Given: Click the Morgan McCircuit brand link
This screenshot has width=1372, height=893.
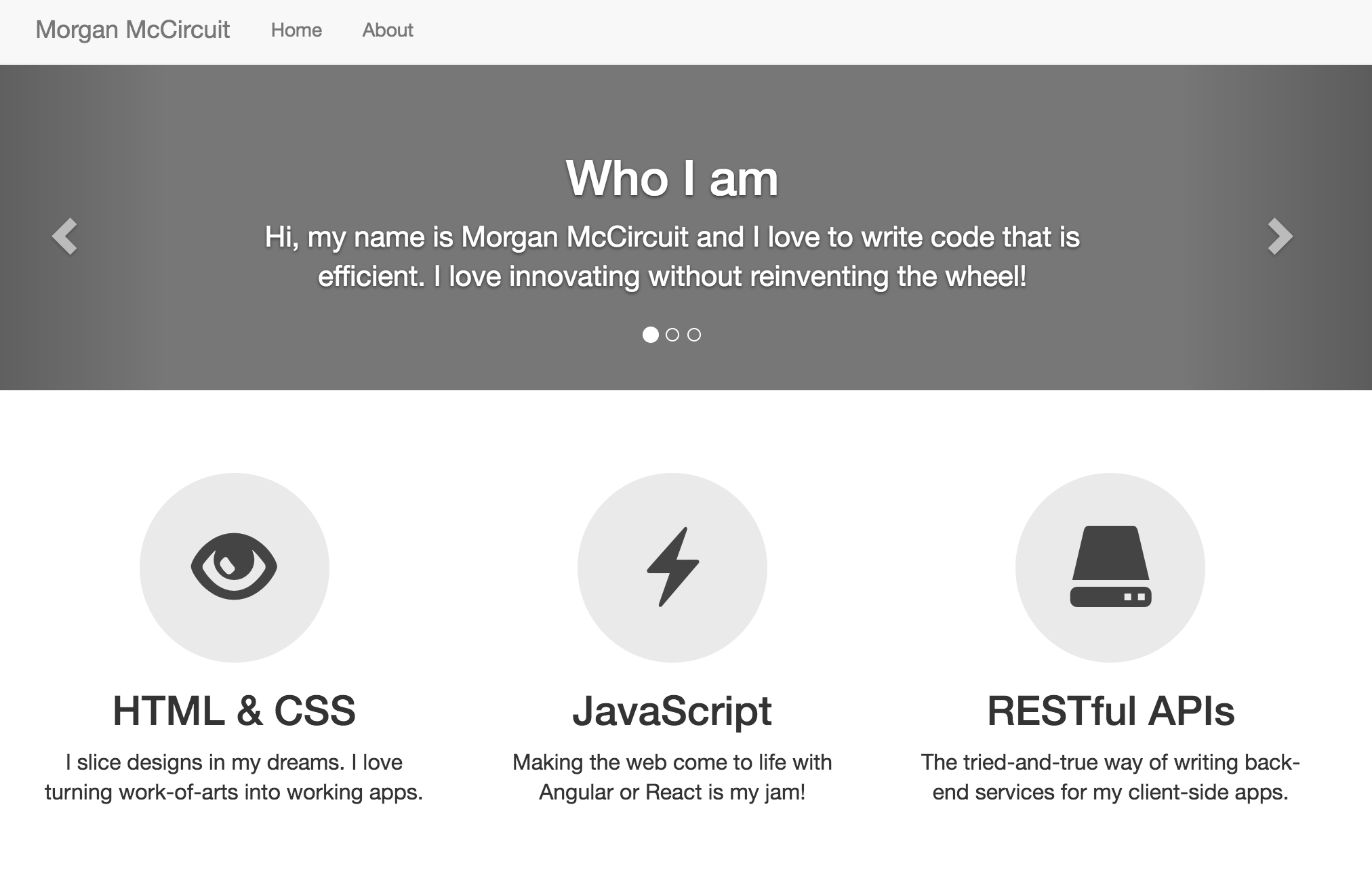Looking at the screenshot, I should (x=133, y=30).
